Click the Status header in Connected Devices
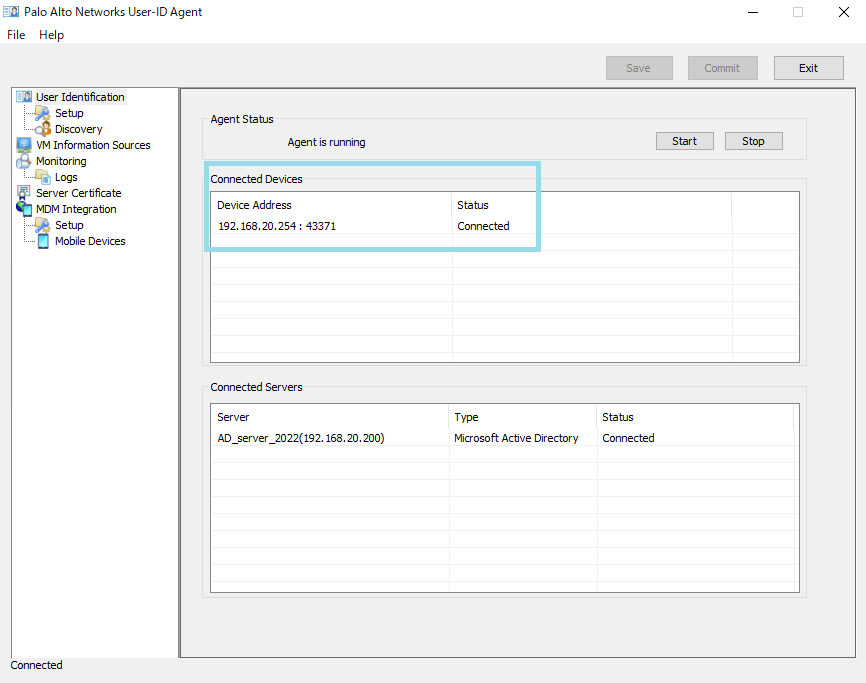866x683 pixels. [x=592, y=205]
